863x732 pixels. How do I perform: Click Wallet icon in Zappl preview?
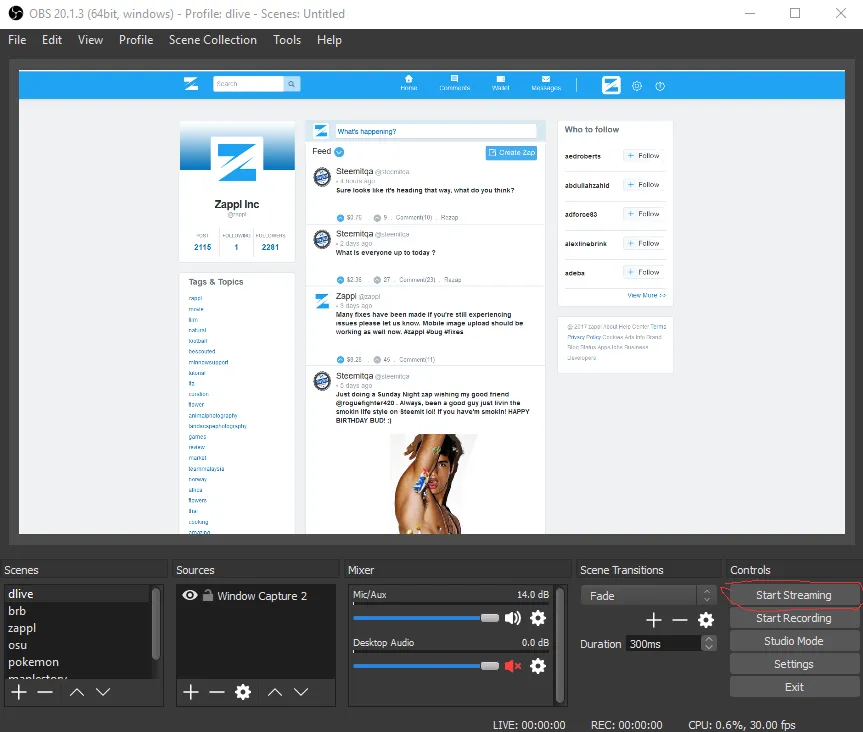tap(500, 83)
